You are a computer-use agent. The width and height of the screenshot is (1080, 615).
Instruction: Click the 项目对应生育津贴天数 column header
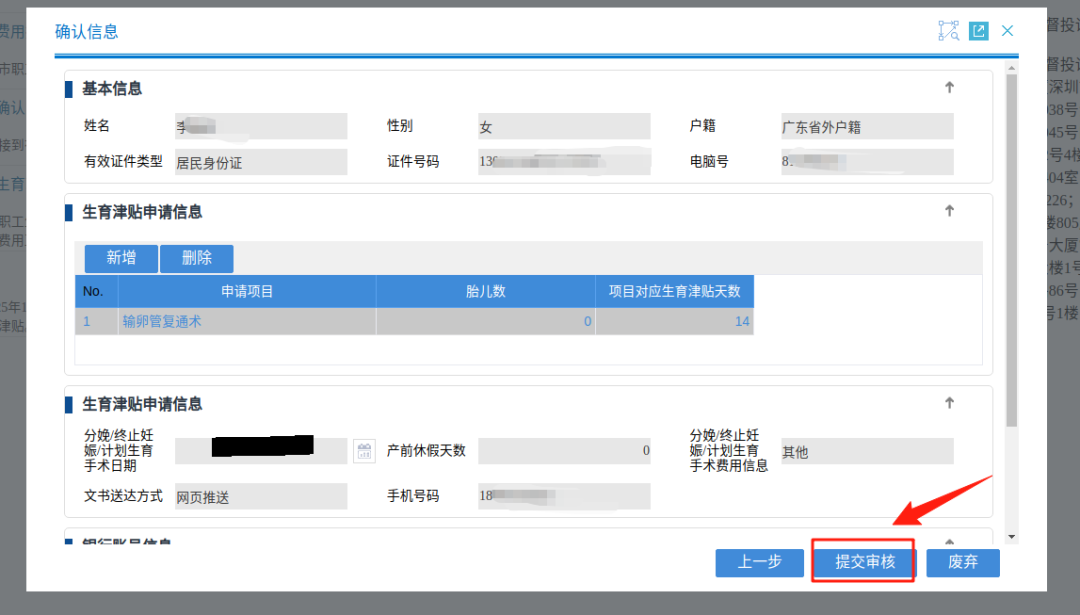tap(674, 291)
